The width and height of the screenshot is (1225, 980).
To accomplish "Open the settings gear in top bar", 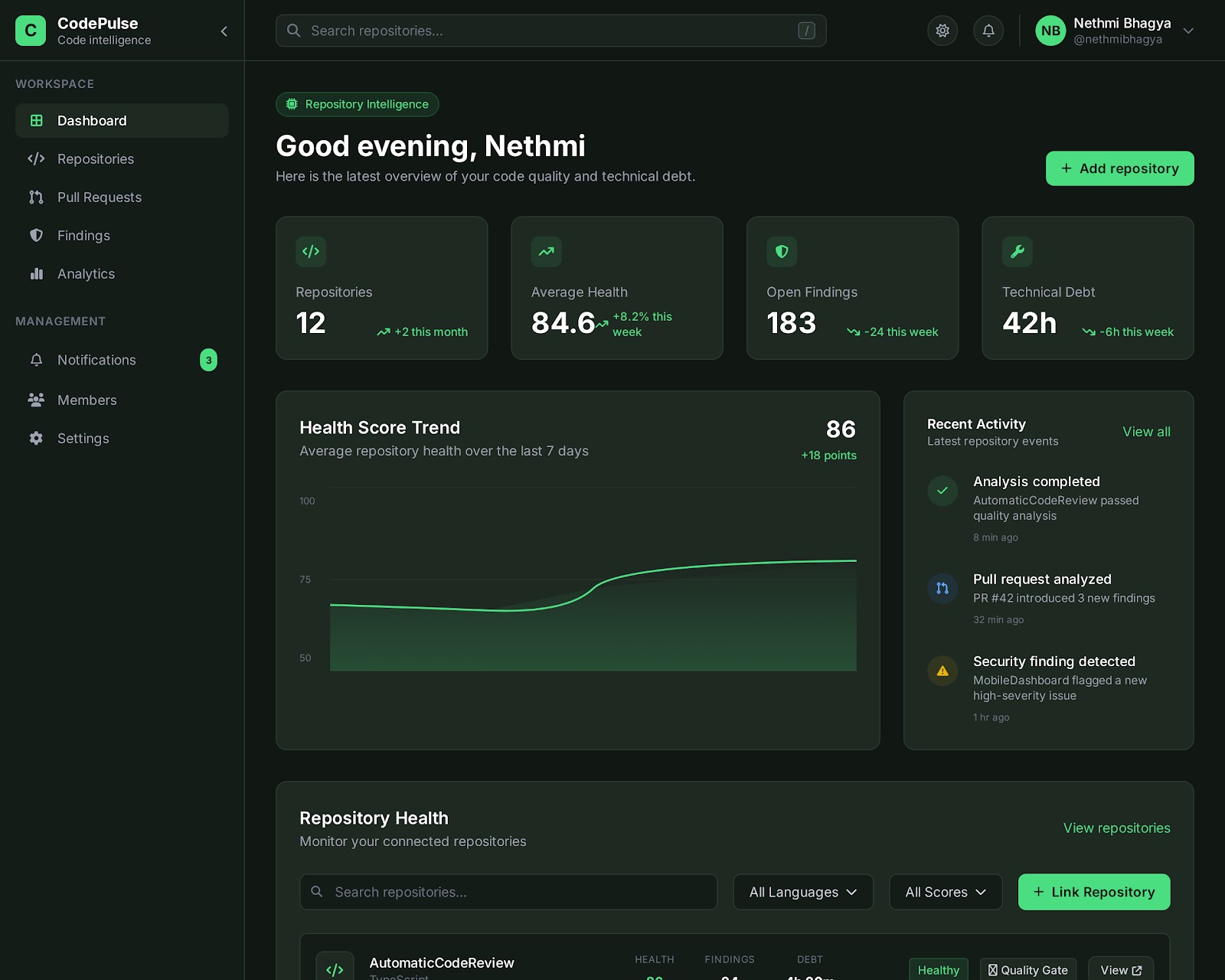I will [x=942, y=31].
